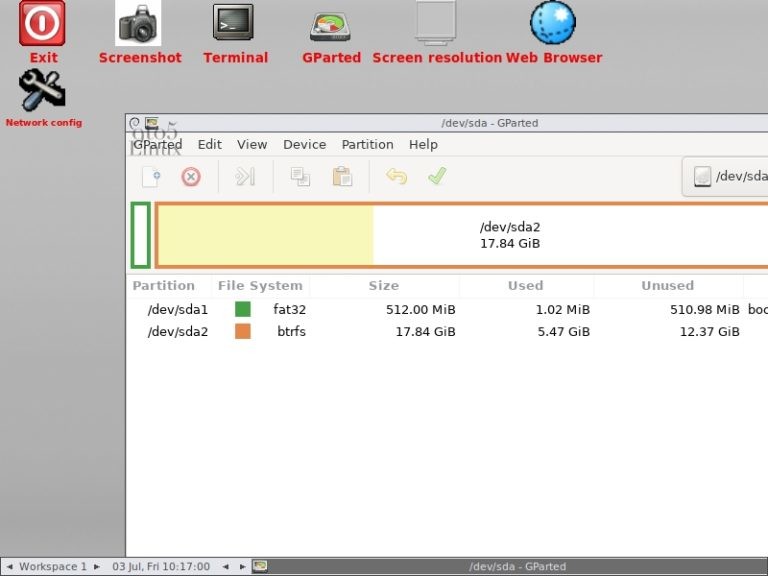The image size is (768, 576).
Task: Open the View menu
Action: (252, 144)
